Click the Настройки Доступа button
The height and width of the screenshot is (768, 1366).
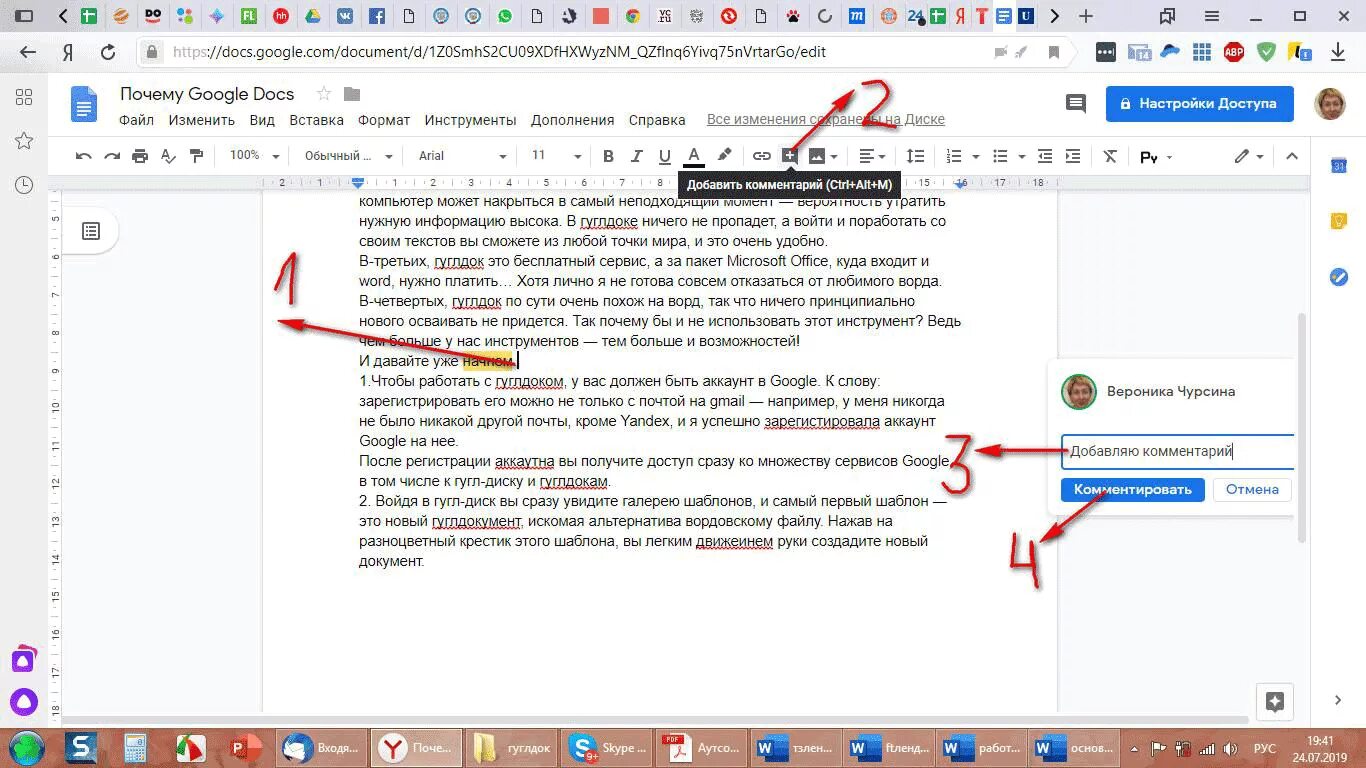point(1199,103)
